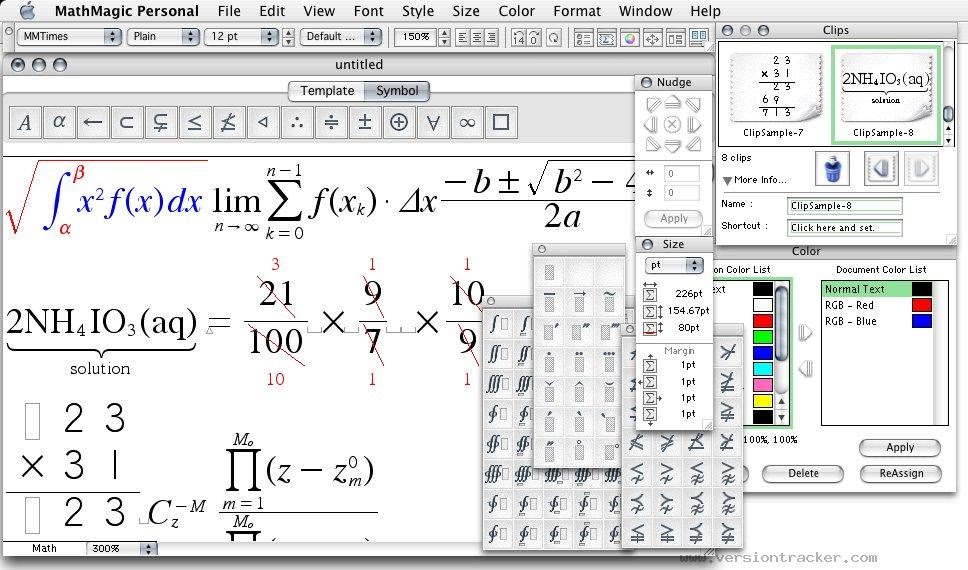The width and height of the screenshot is (968, 570).
Task: Open the 12 pt size dropdown
Action: pos(242,36)
